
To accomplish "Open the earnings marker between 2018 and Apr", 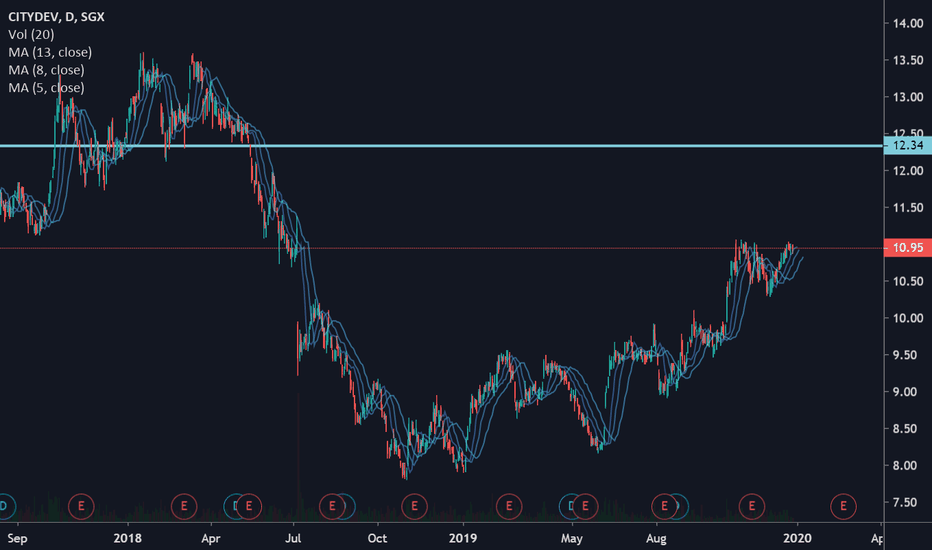I will [184, 507].
